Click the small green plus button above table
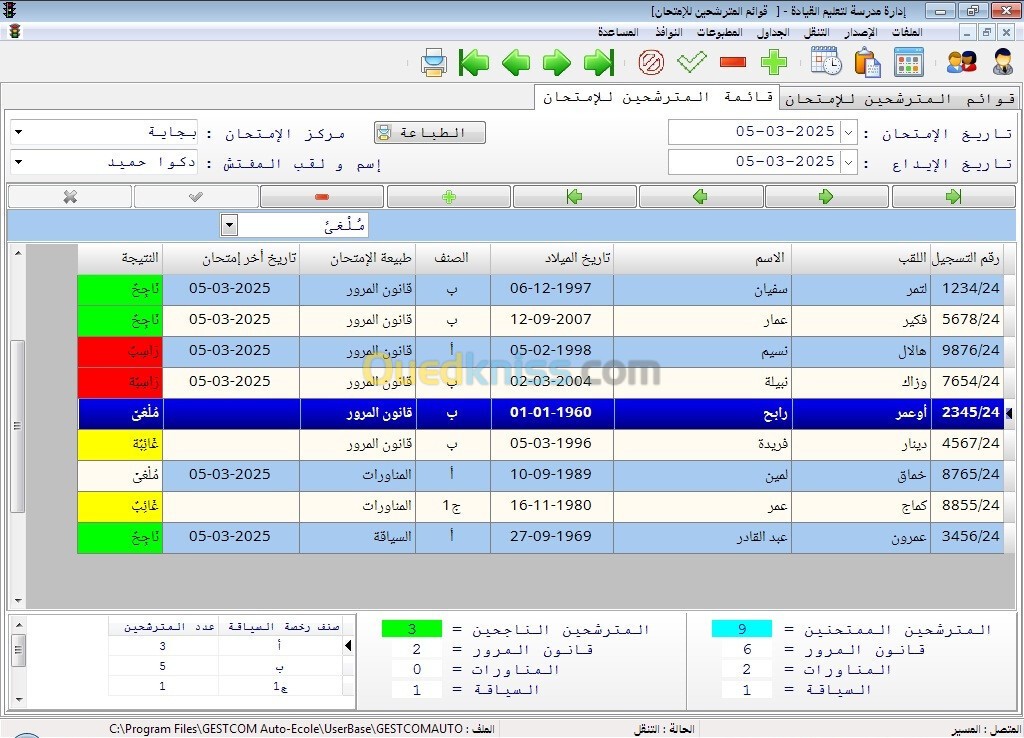Viewport: 1024px width, 738px height. pyautogui.click(x=449, y=197)
